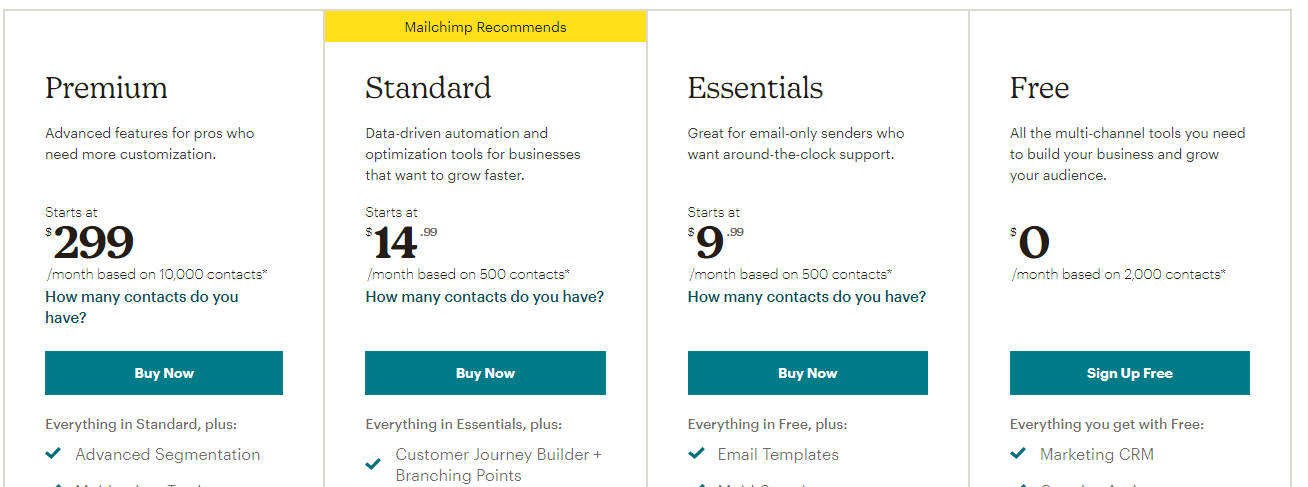Click the Standard plan Buy Now button
Viewport: 1308px width, 487px height.
coord(485,373)
